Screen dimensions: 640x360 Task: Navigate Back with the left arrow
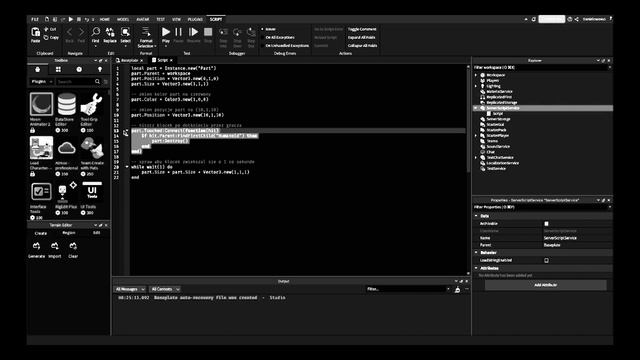click(x=69, y=32)
